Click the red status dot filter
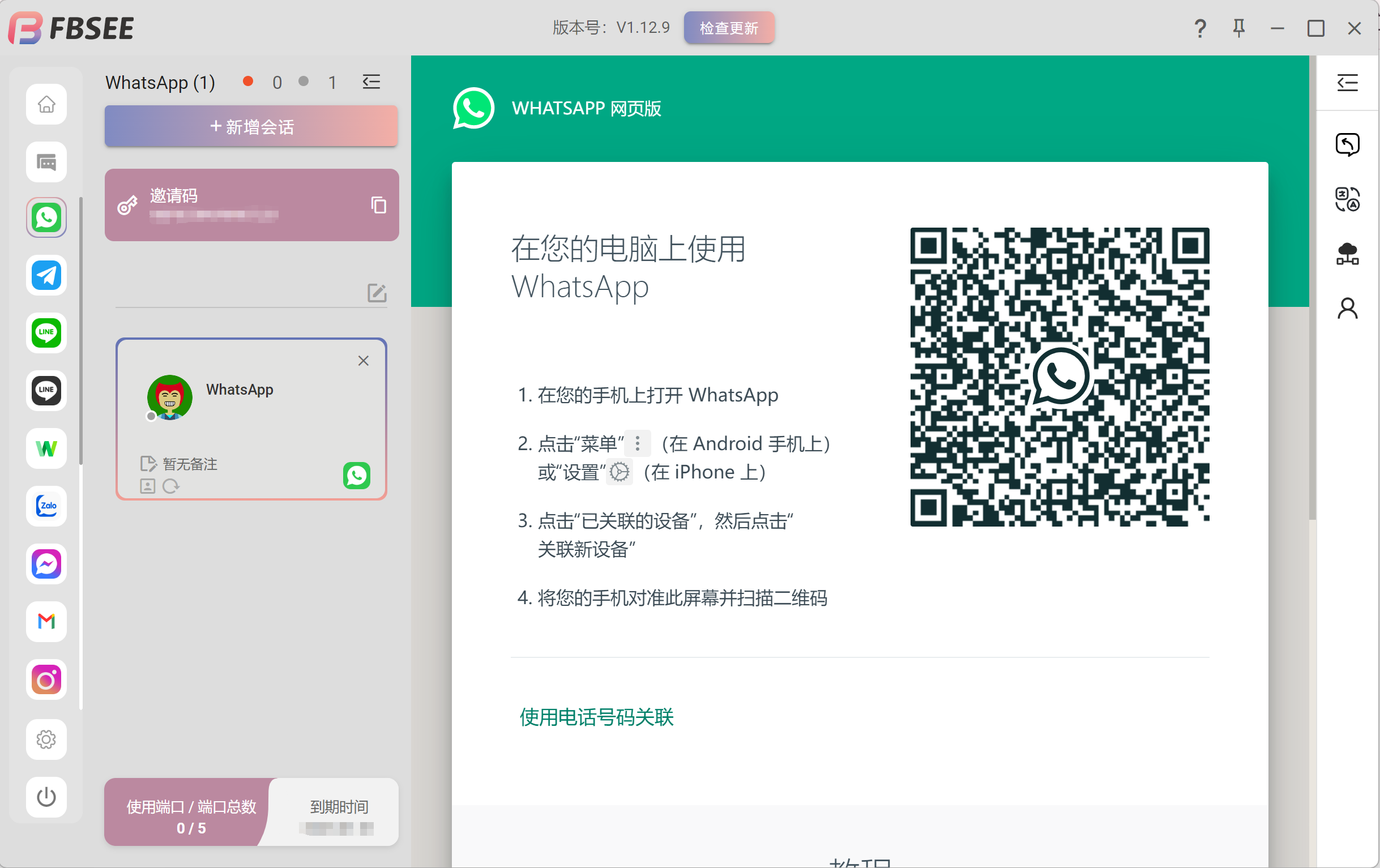Screen dimensions: 1380x868 (248, 82)
